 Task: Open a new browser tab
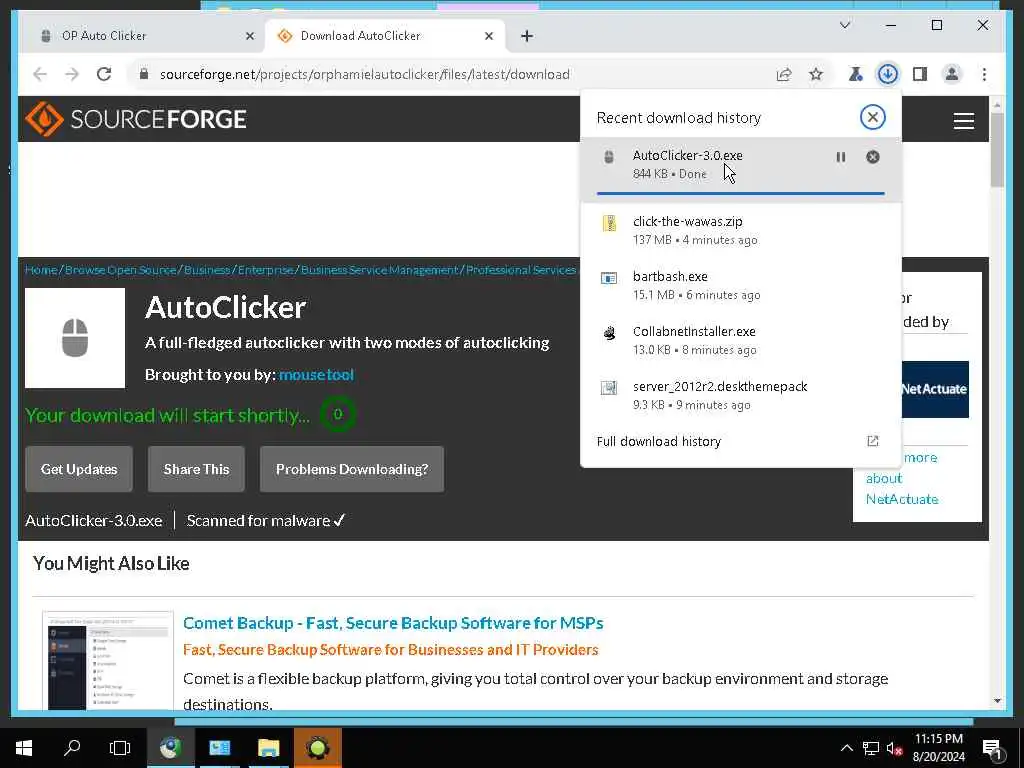527,36
